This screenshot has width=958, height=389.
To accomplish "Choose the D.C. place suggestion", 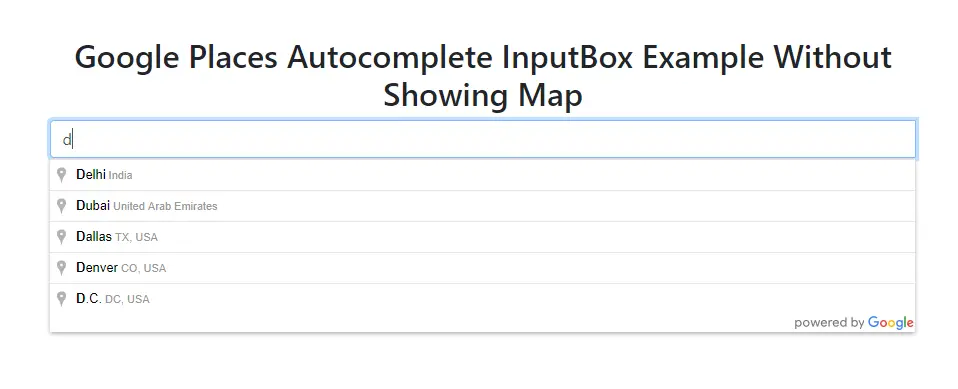I will (482, 299).
